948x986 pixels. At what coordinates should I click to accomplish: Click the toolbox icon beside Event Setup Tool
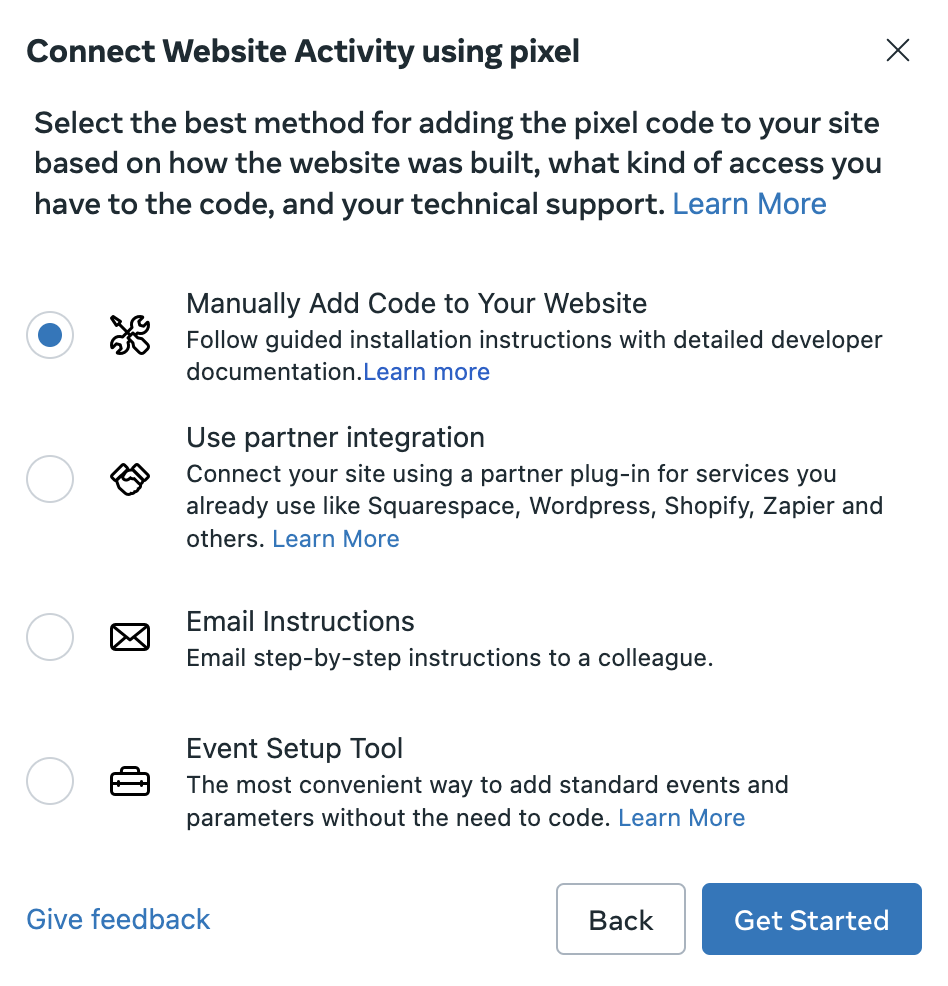pyautogui.click(x=130, y=781)
